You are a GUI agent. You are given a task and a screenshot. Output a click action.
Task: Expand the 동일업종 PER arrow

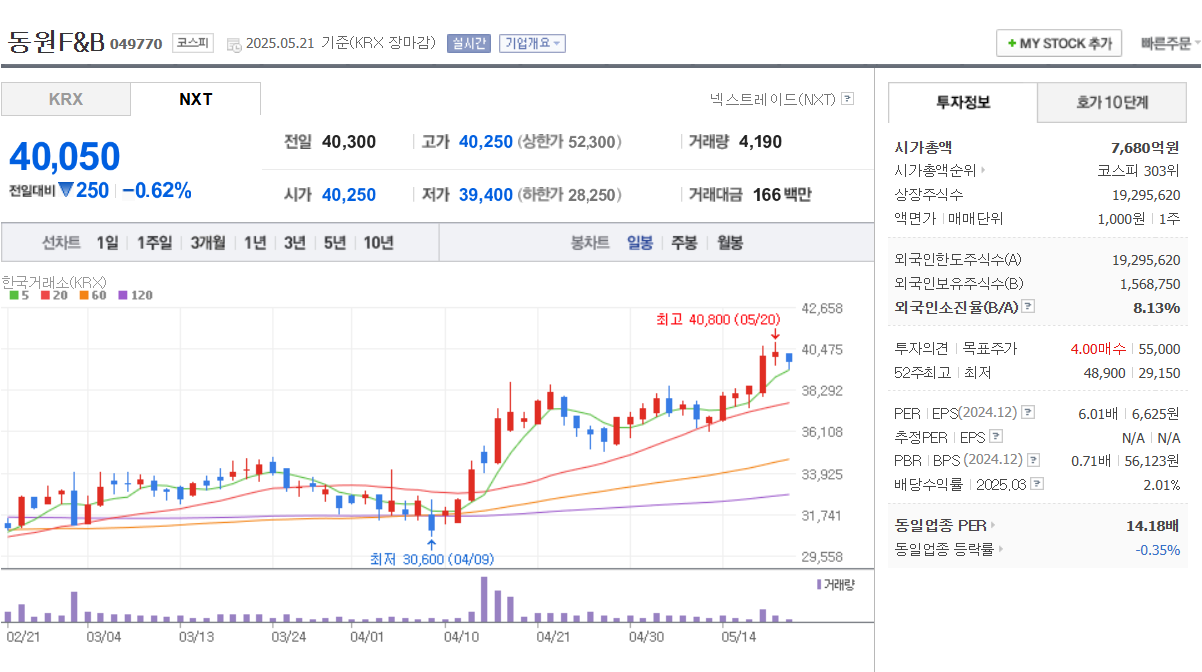993,525
